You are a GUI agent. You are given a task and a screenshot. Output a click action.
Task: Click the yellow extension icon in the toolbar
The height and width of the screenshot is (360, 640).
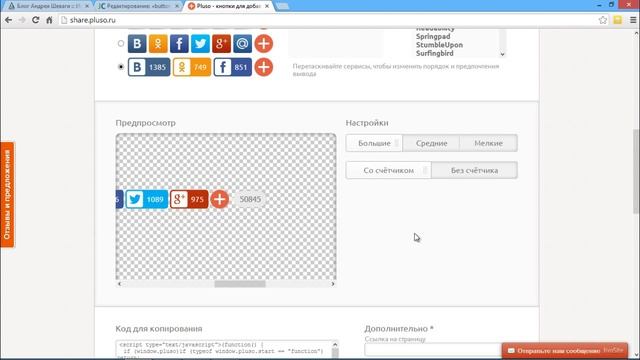pos(618,20)
